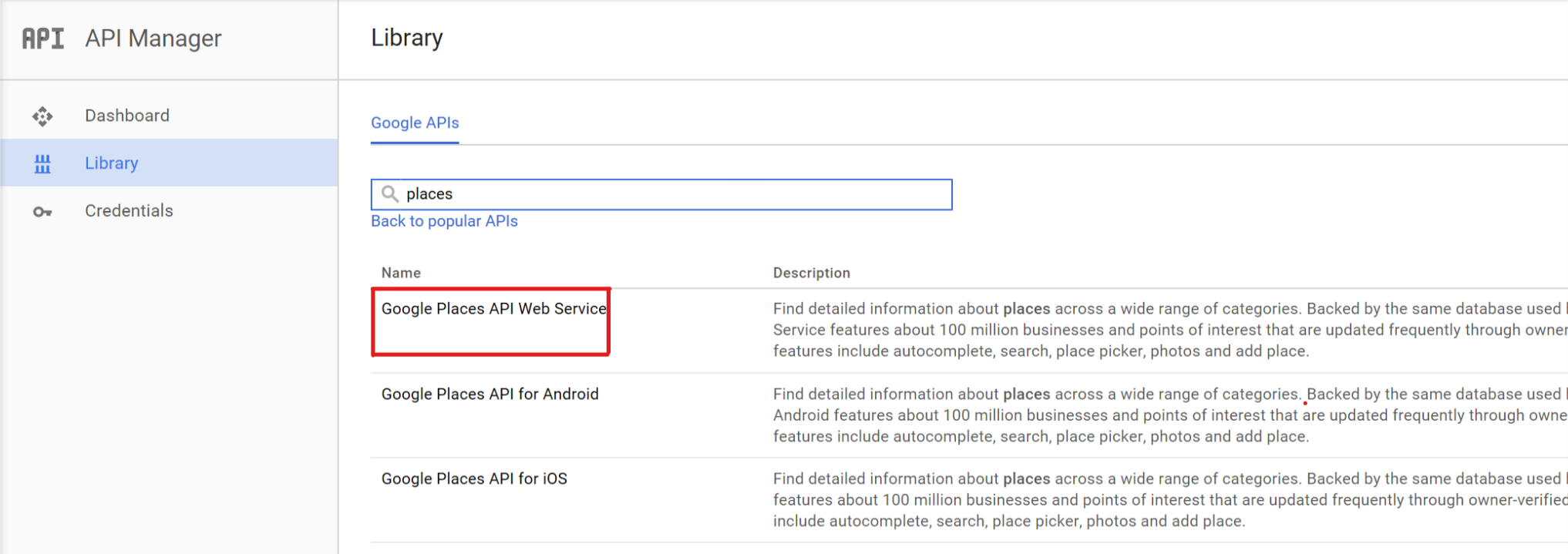Screen dimensions: 1568x554
Task: Click the 'Name' column header
Action: [x=401, y=273]
